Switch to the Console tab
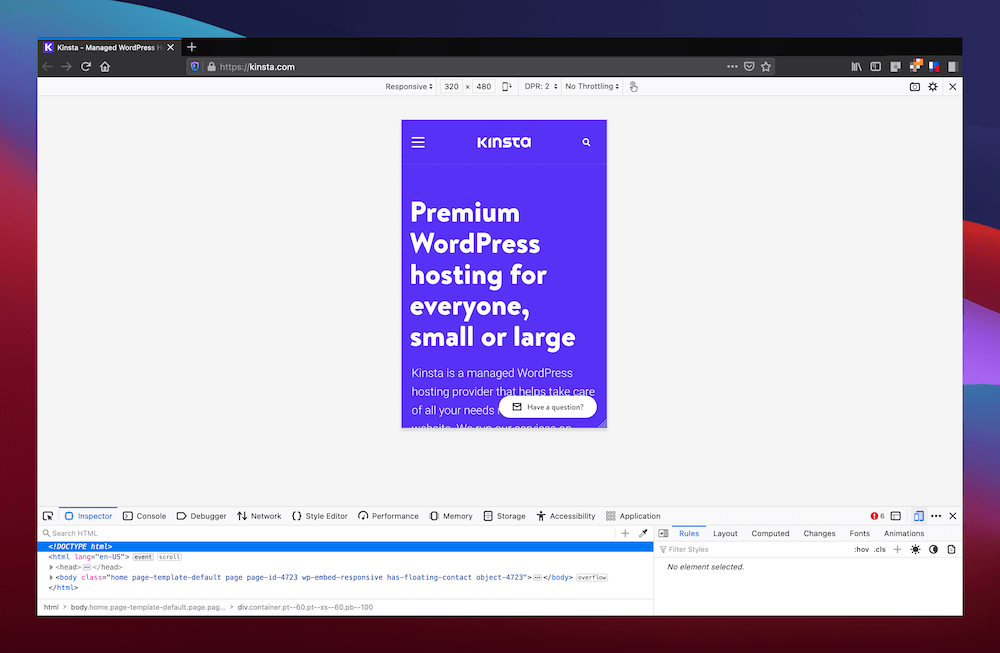 coord(144,515)
